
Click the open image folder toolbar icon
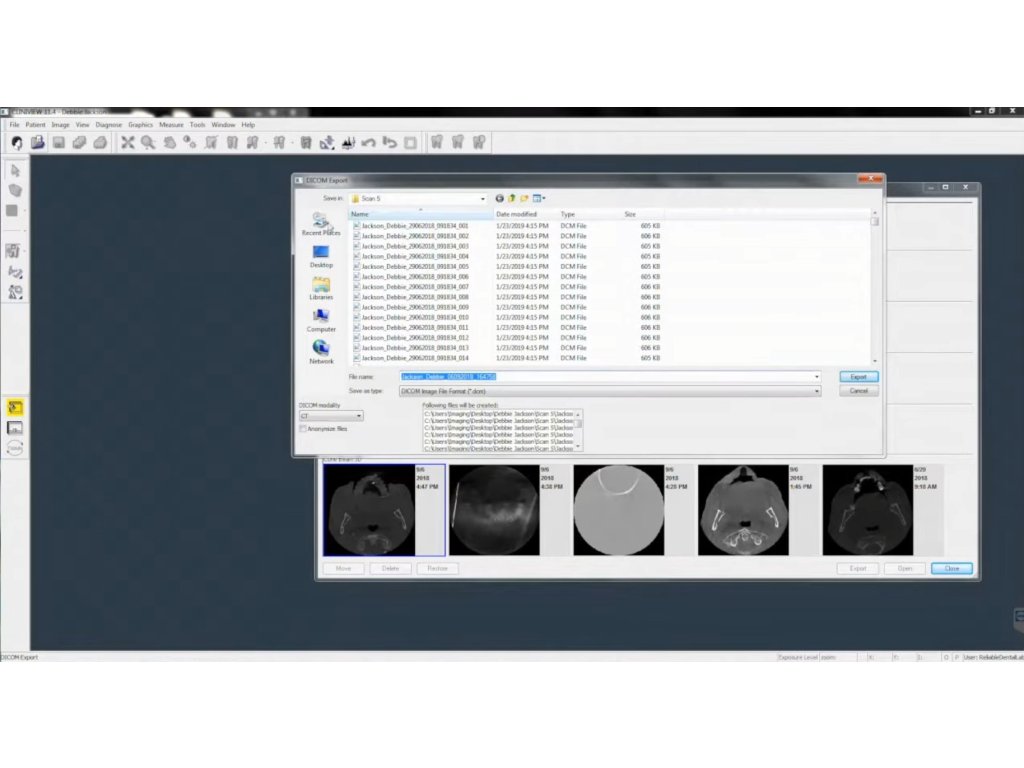(37, 142)
